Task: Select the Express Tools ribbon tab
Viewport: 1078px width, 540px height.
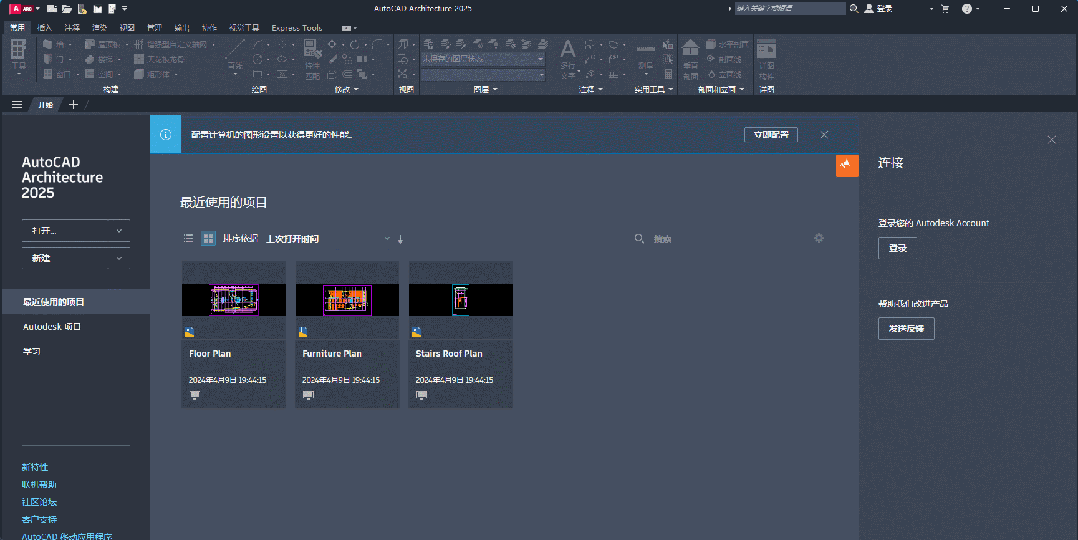Action: click(296, 28)
